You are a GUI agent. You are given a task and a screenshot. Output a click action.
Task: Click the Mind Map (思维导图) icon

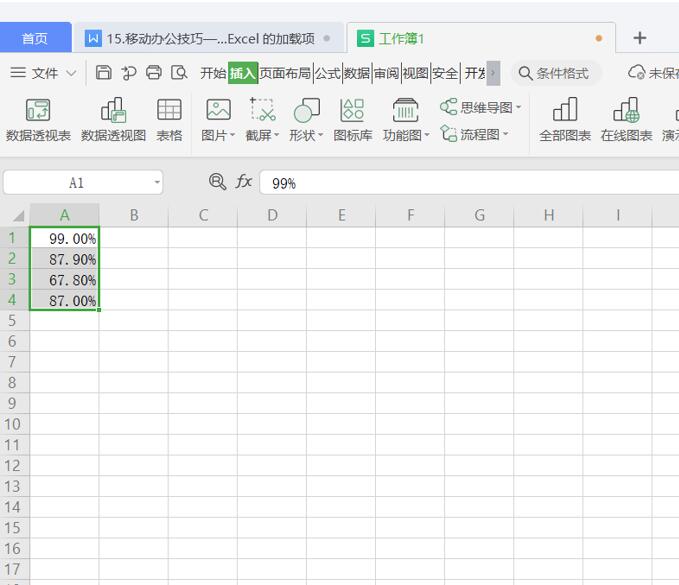449,107
